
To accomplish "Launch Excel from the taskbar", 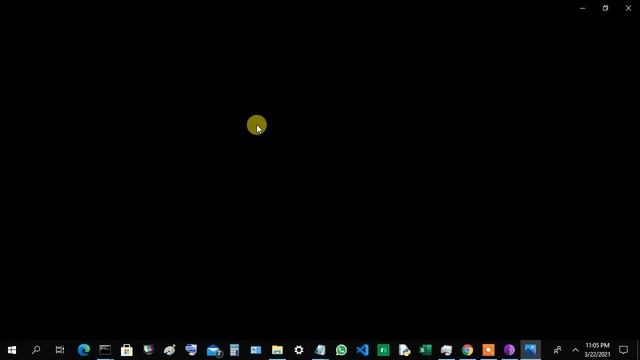I will pyautogui.click(x=425, y=350).
